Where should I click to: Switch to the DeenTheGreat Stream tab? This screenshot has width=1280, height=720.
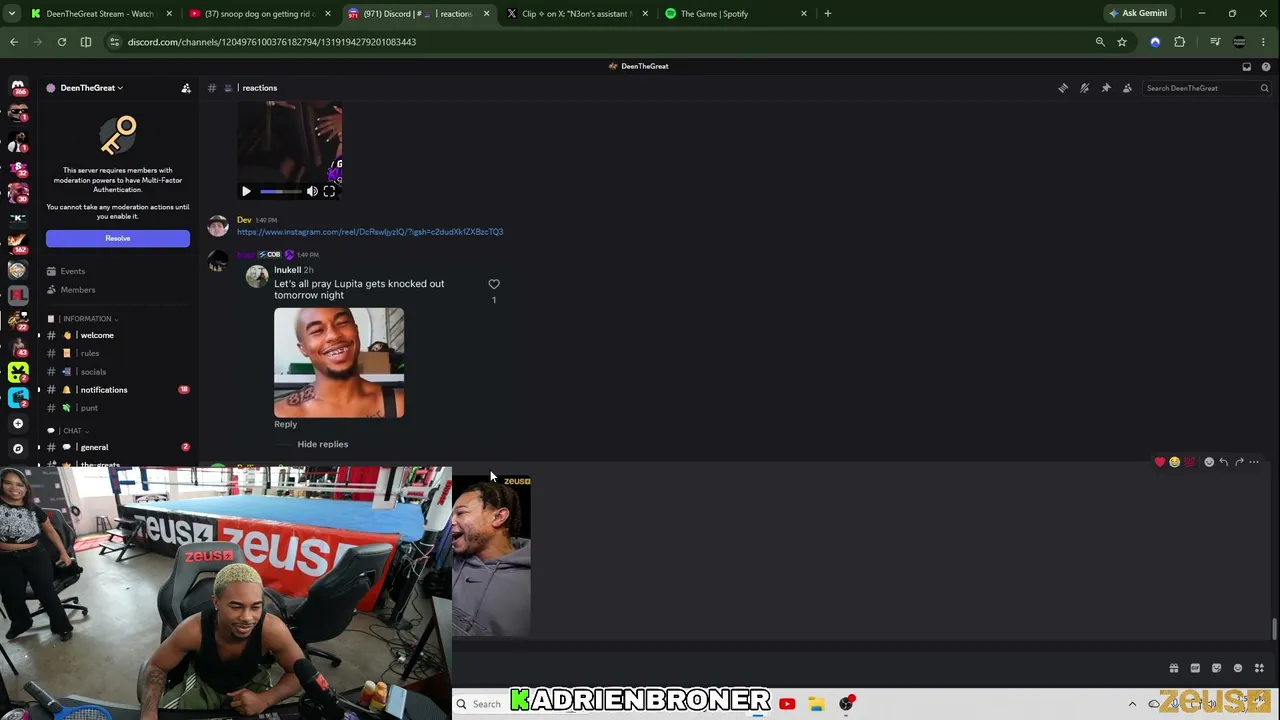[102, 14]
